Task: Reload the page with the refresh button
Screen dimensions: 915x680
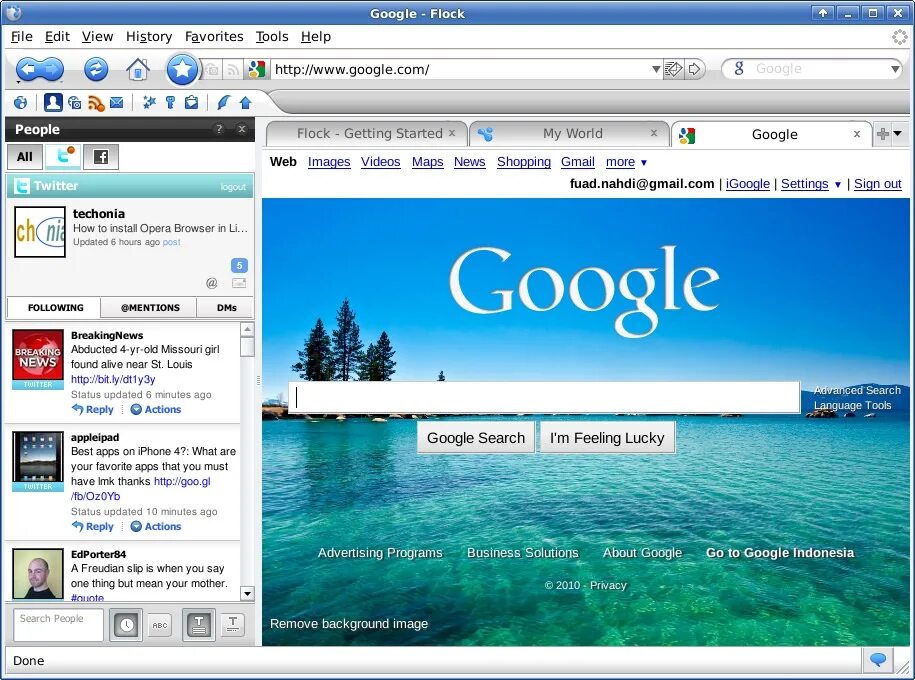Action: coord(96,69)
